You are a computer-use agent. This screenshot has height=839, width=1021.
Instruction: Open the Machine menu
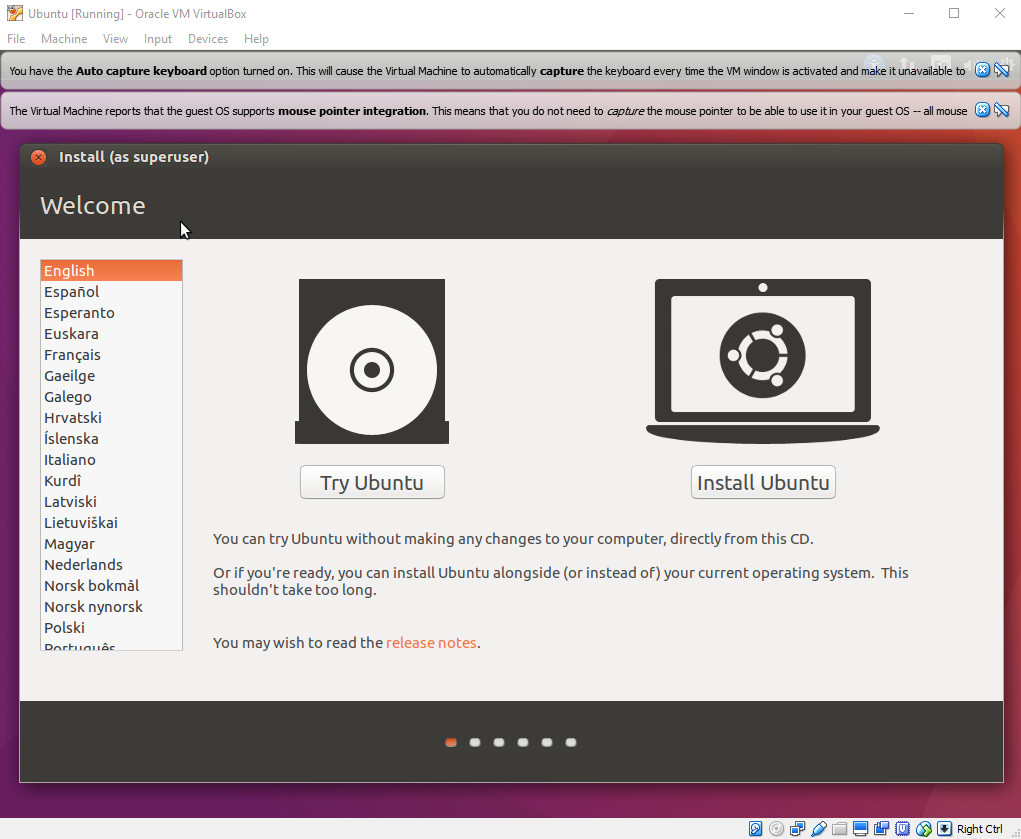64,39
